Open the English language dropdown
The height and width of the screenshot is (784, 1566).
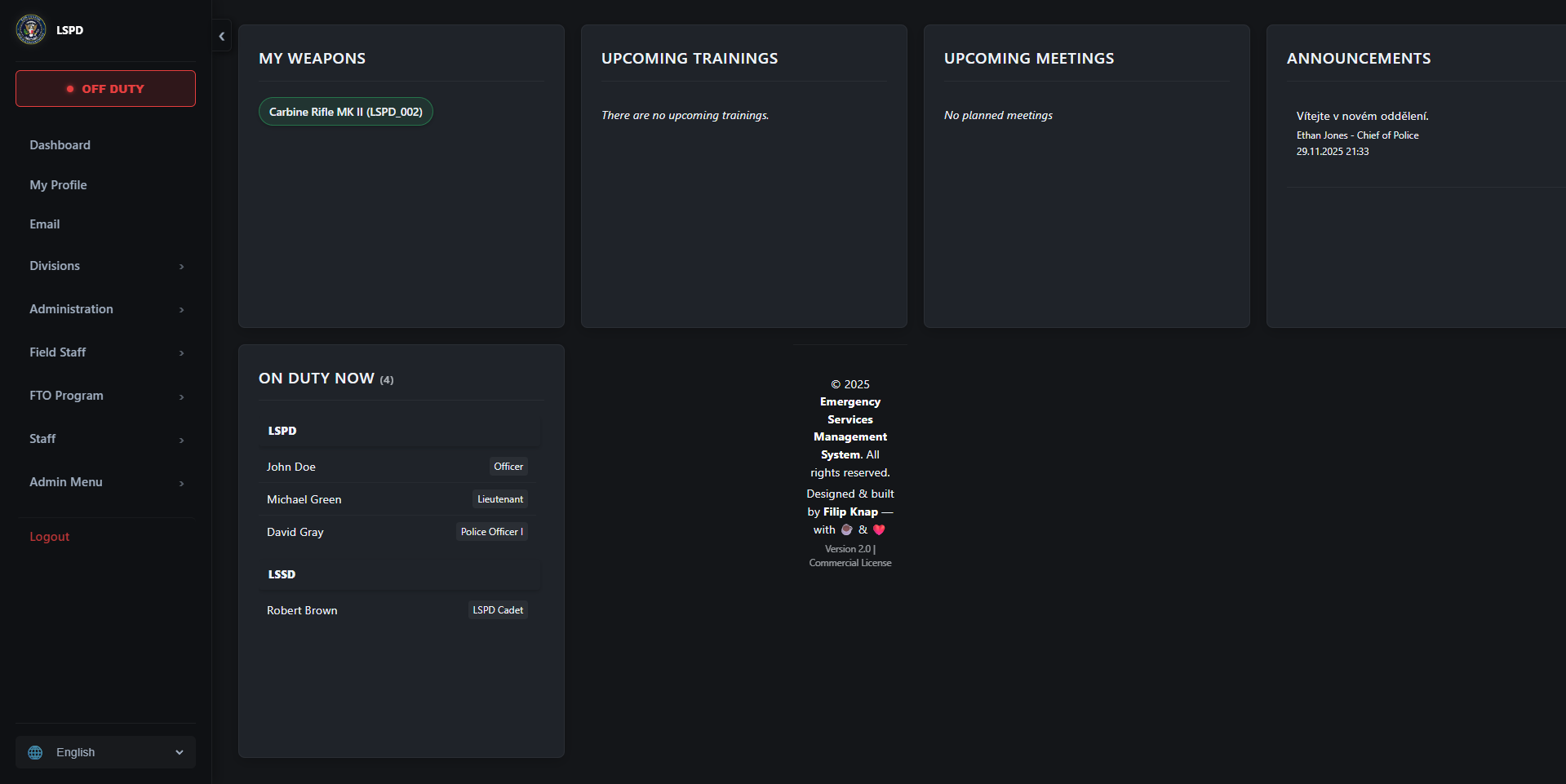pos(105,752)
